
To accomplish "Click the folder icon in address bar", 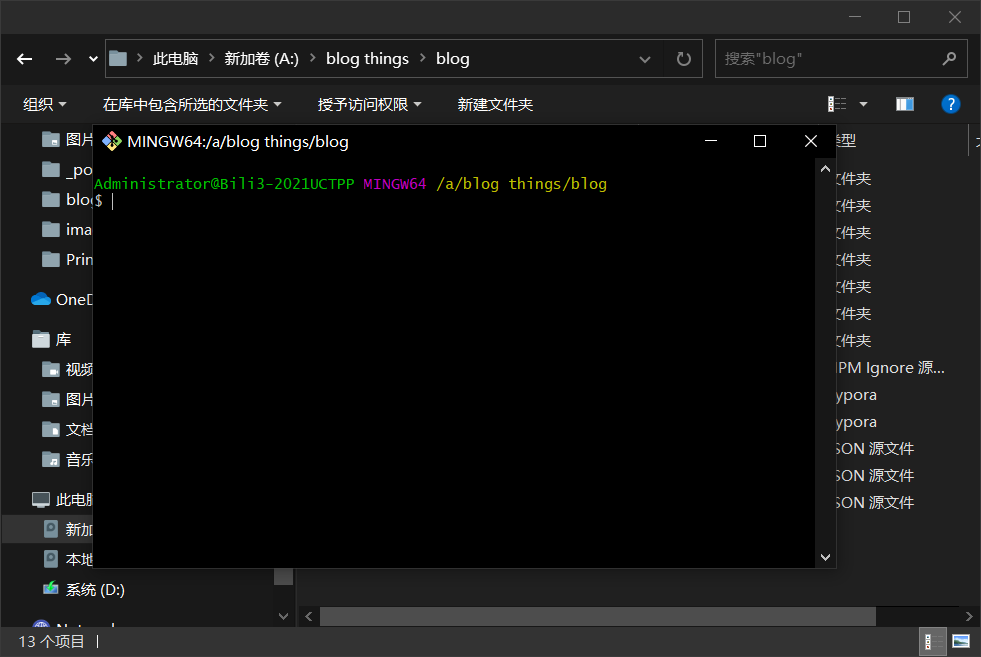I will (119, 59).
